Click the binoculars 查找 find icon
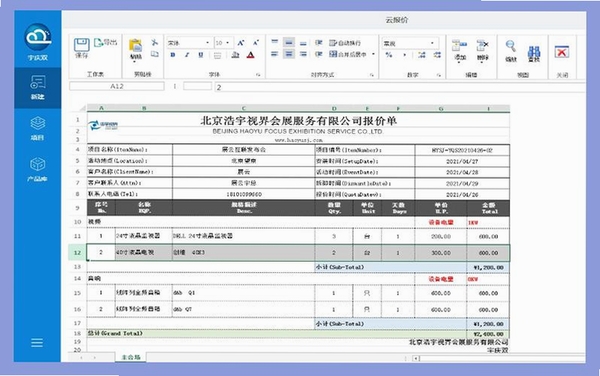This screenshot has height=376, width=600. (x=534, y=54)
